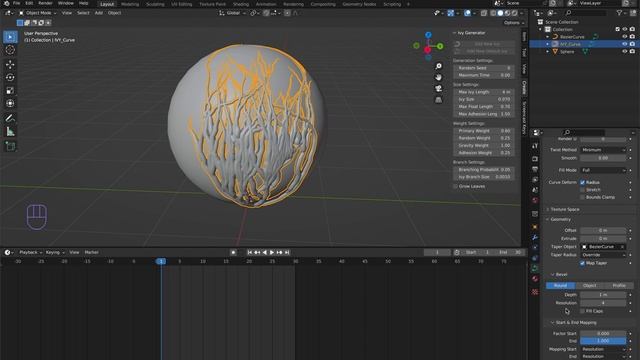The height and width of the screenshot is (360, 640).
Task: Uncheck Collection exclude checkbox
Action: [x=617, y=29]
